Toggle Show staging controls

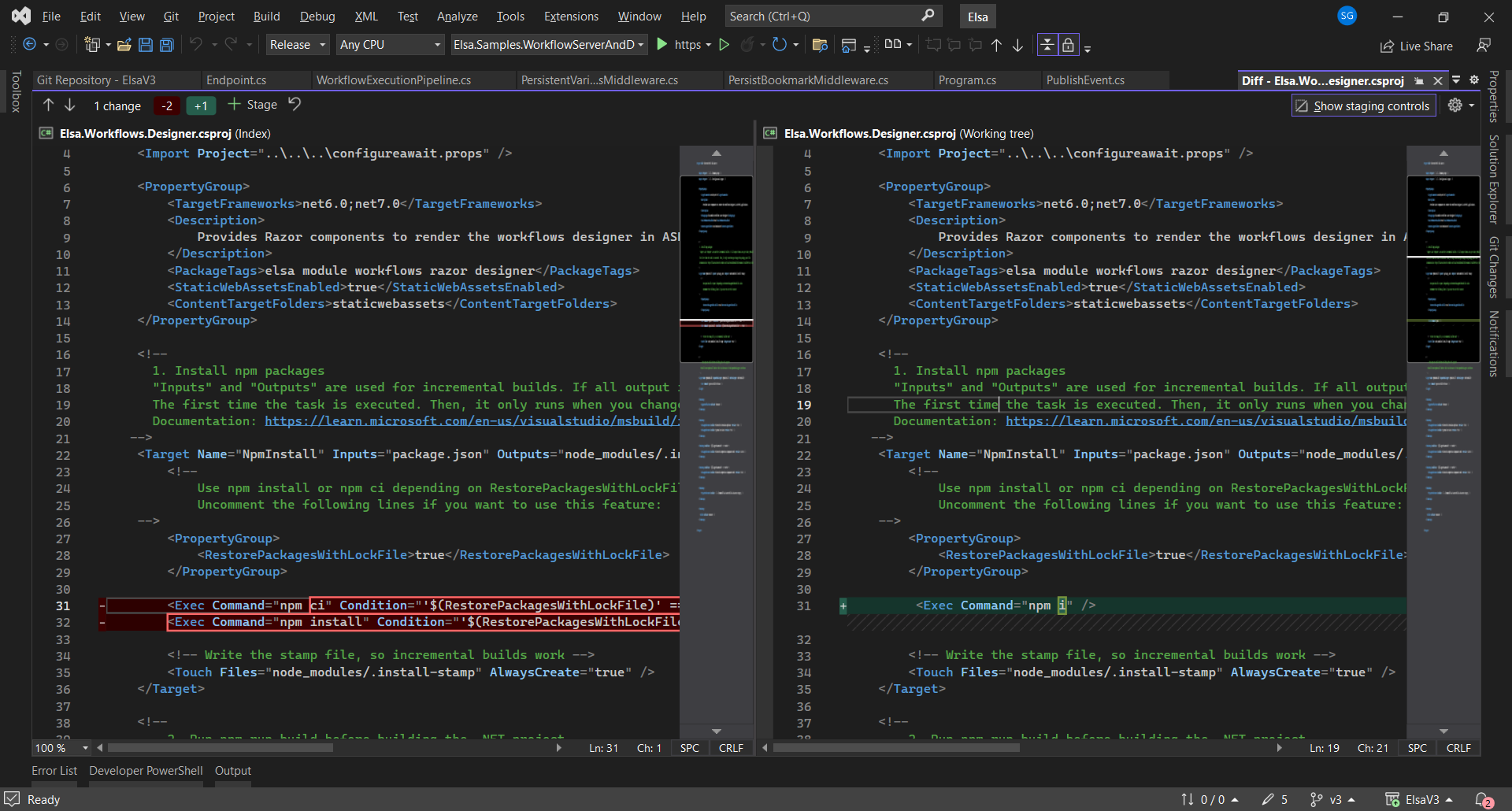point(1363,106)
